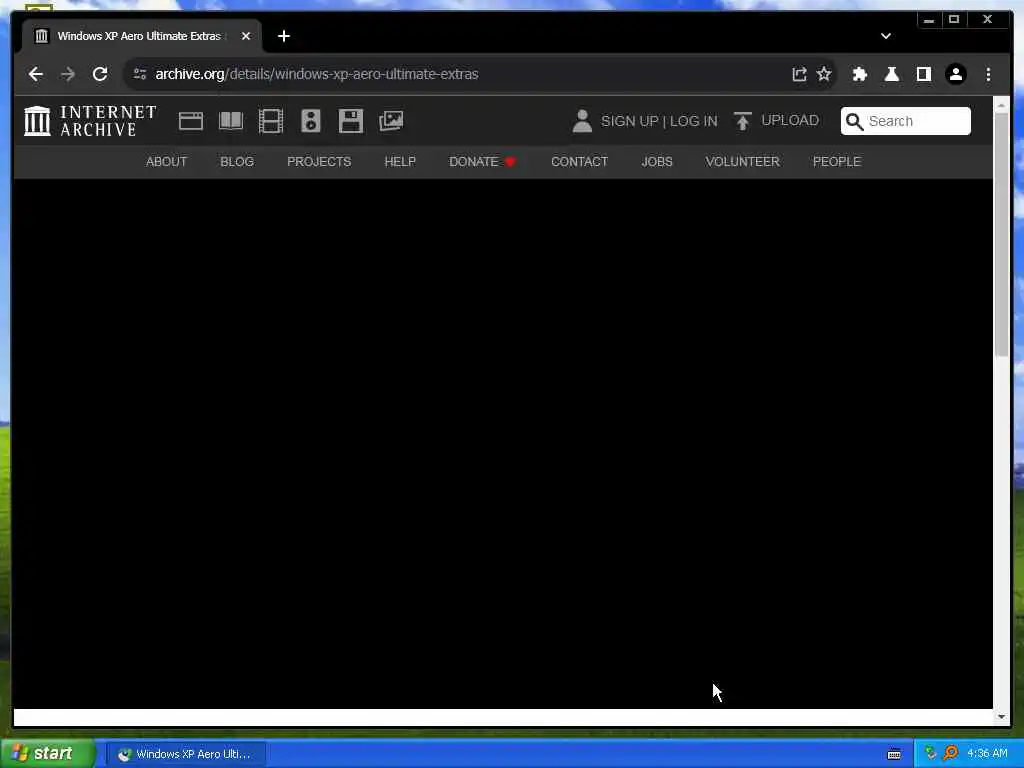The width and height of the screenshot is (1024, 768).
Task: Click the Internet Archive logo
Action: point(91,121)
